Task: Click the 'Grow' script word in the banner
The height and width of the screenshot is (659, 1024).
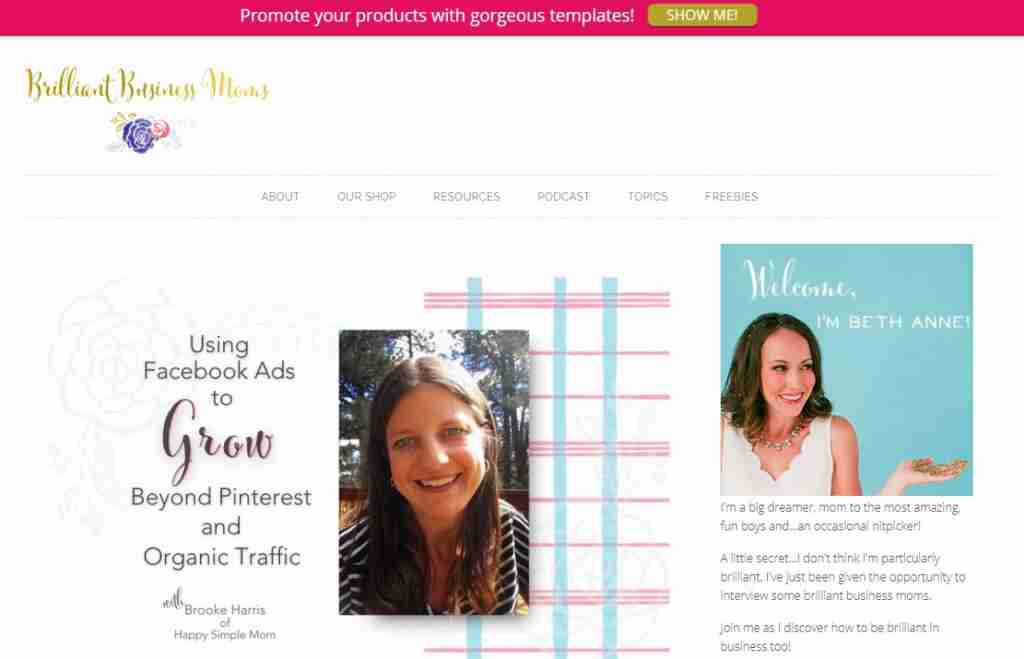Action: coord(217,439)
